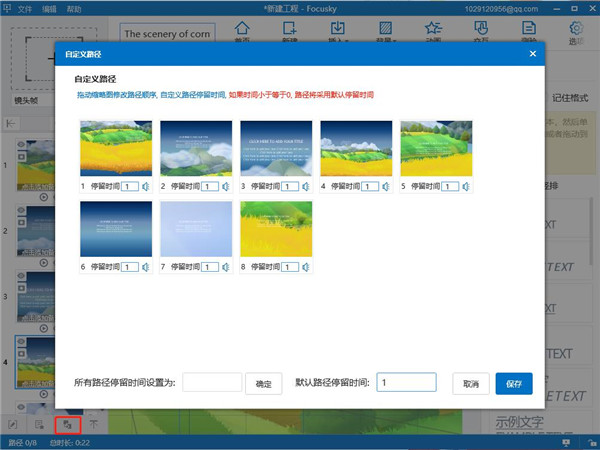Viewport: 600px width, 450px height.
Task: Click the Focusky app icon in the title bar
Action: pos(7,8)
